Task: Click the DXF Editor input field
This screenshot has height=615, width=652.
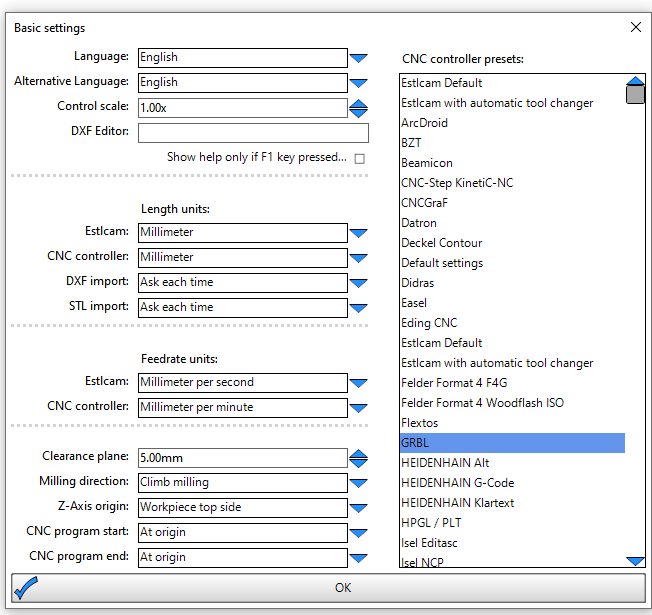Action: click(253, 133)
